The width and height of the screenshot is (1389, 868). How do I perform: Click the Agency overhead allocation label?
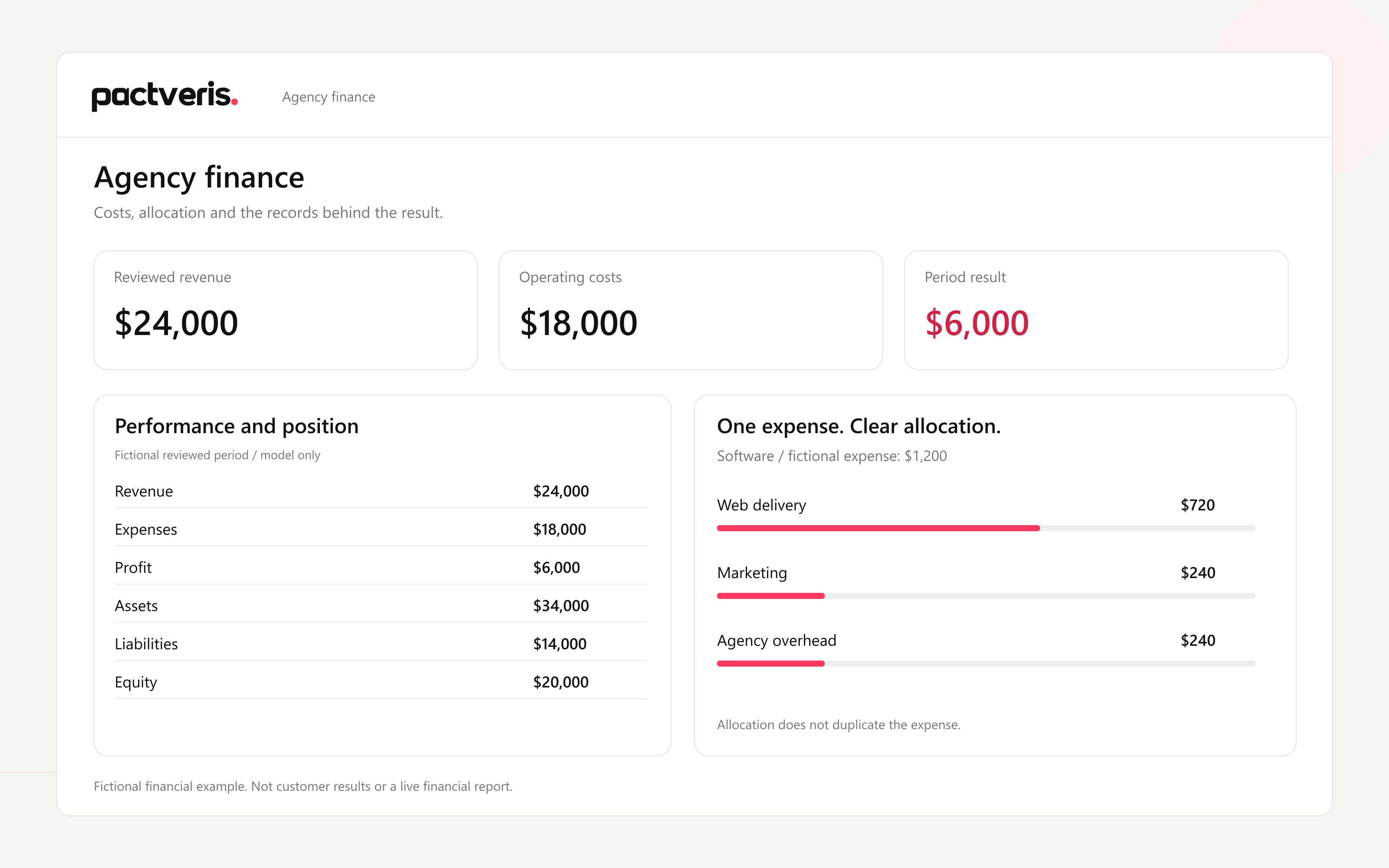777,641
